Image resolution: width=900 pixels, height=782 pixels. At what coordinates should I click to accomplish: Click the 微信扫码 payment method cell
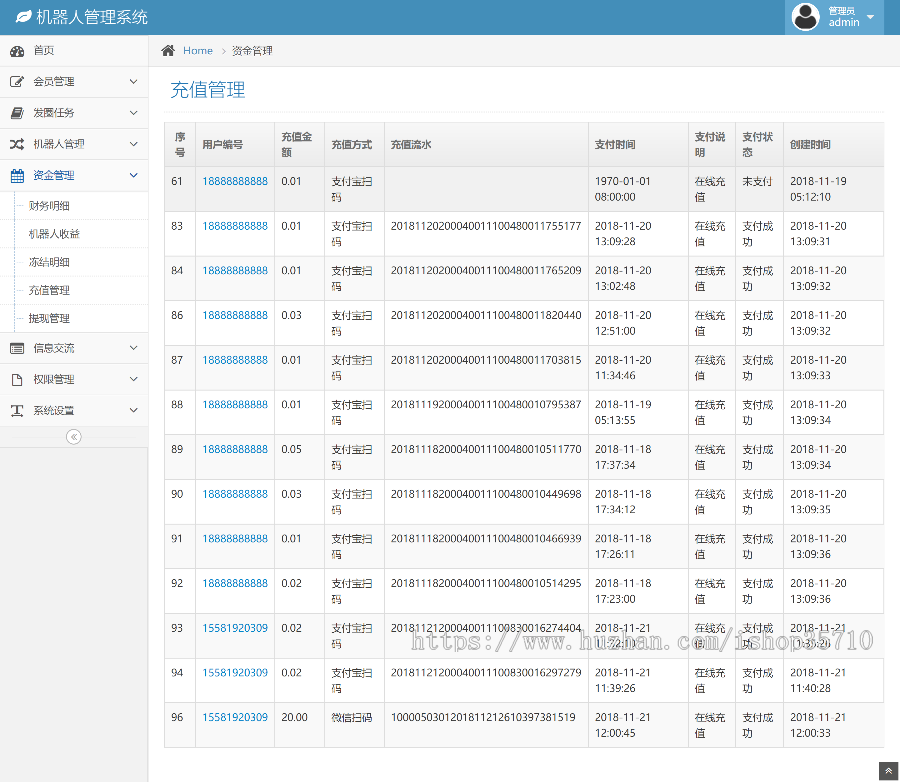tap(351, 718)
